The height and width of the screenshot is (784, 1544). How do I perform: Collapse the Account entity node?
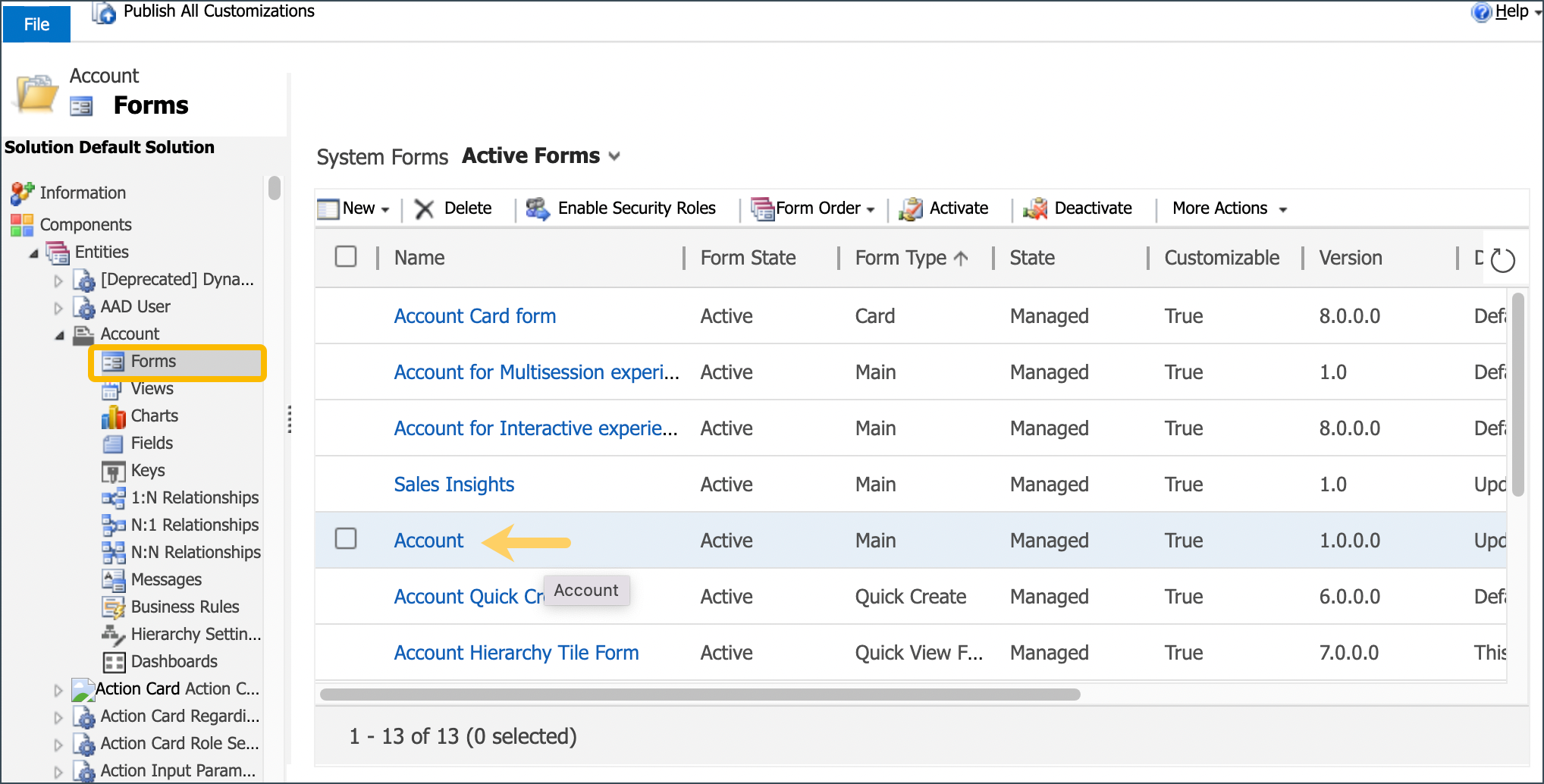tap(59, 336)
